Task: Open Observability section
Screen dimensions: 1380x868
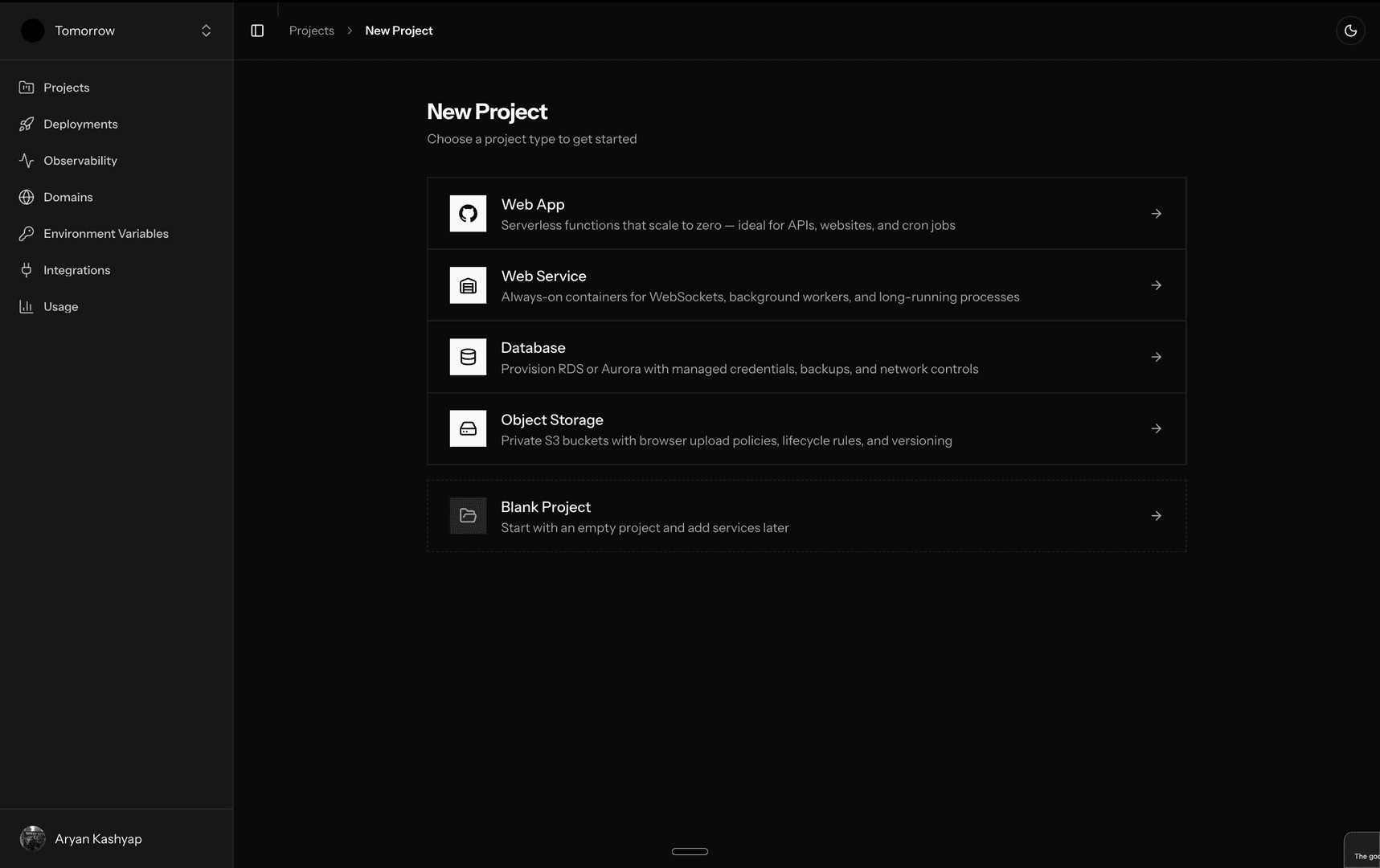Action: coord(117,161)
